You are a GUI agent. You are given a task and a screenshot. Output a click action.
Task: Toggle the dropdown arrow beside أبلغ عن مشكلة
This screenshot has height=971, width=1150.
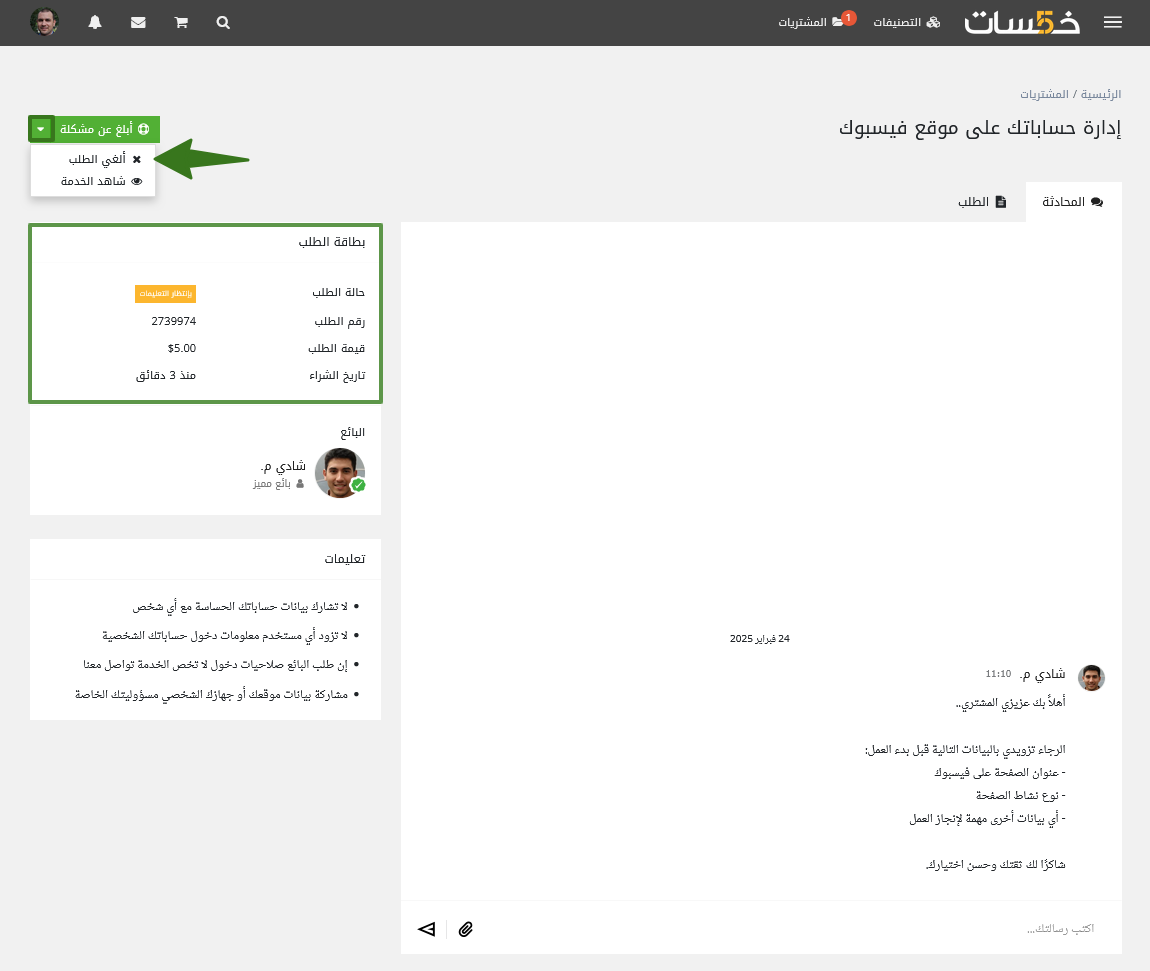pyautogui.click(x=41, y=129)
